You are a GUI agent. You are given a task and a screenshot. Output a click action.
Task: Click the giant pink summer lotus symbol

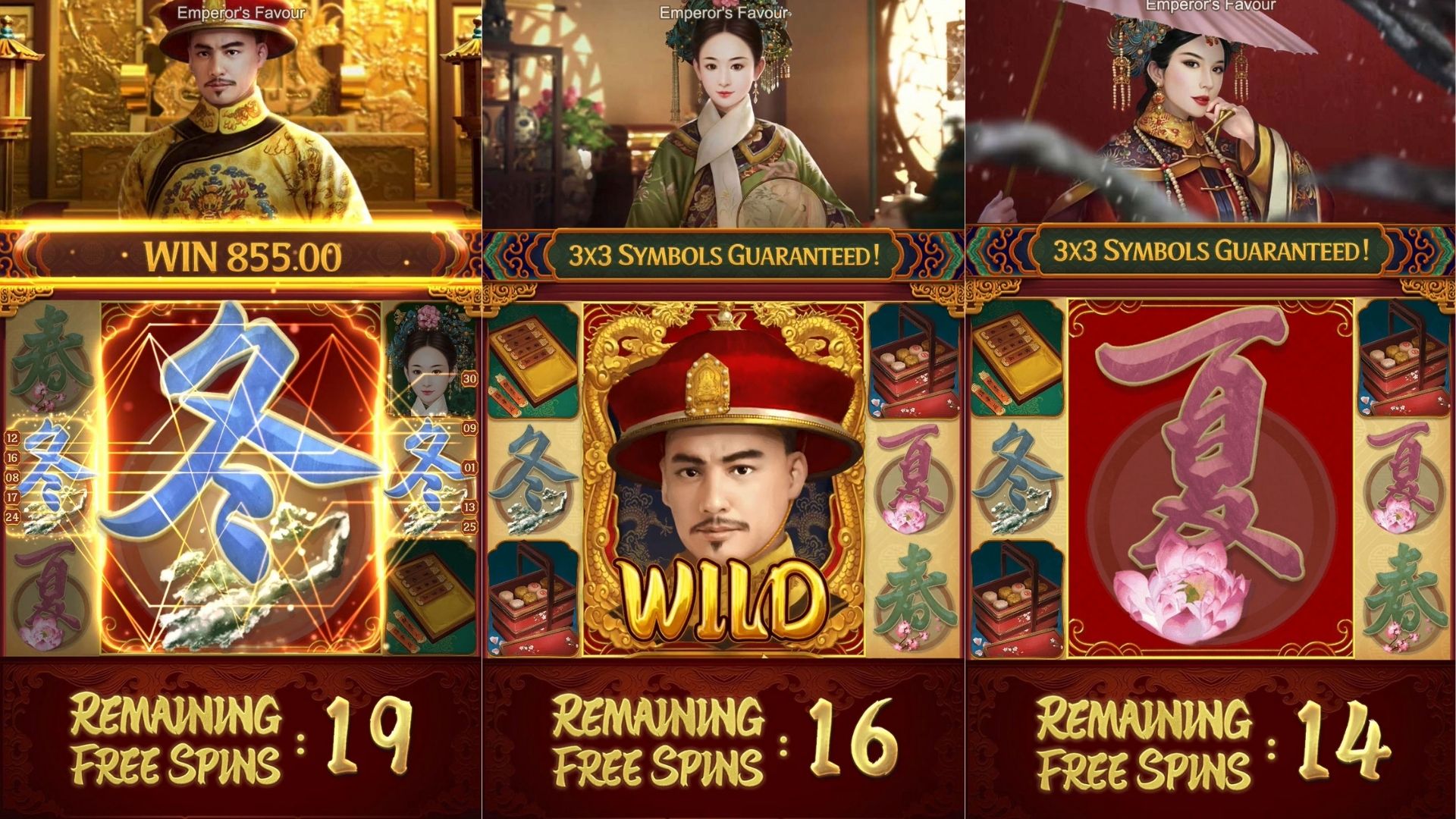[x=1210, y=478]
